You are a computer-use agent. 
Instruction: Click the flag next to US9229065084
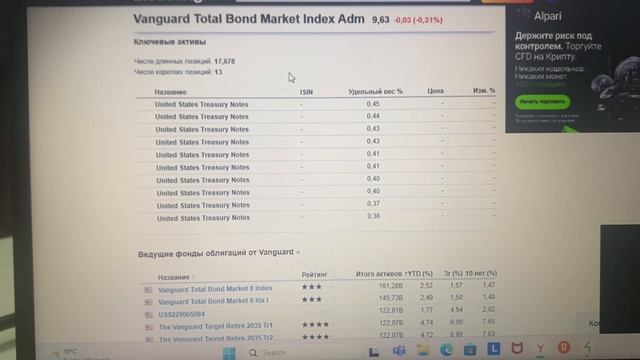click(x=149, y=315)
